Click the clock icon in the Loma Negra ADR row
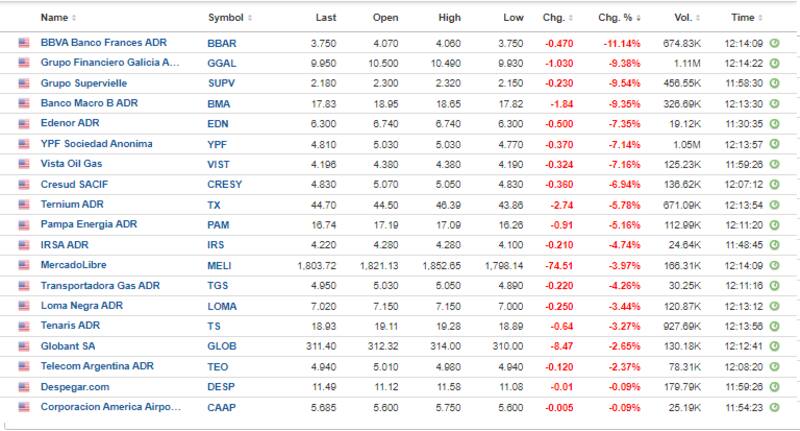 [x=774, y=306]
